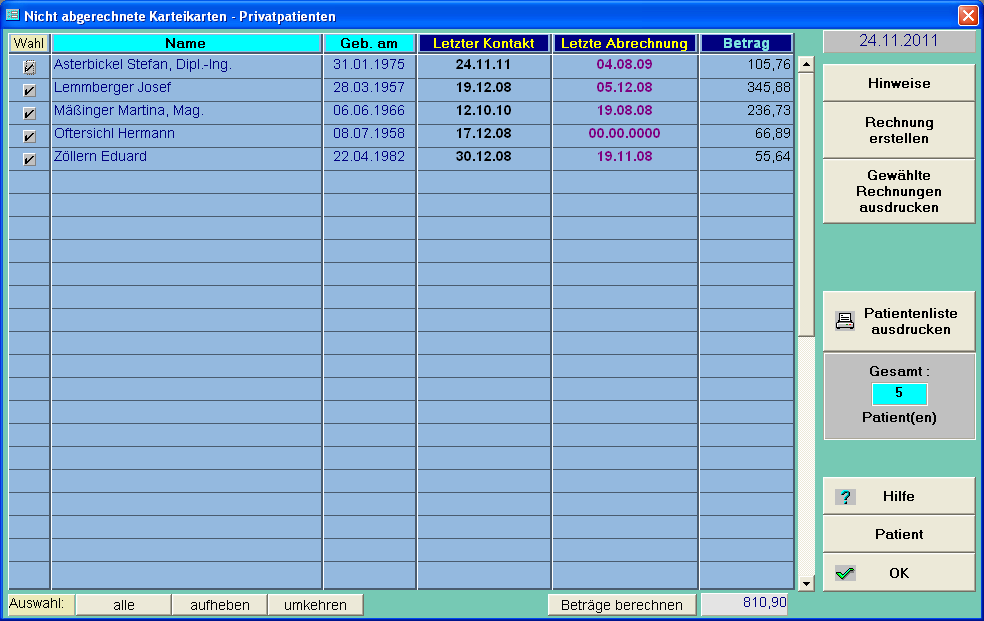Toggle checkbox for Asterbickel Stefan

pyautogui.click(x=29, y=67)
